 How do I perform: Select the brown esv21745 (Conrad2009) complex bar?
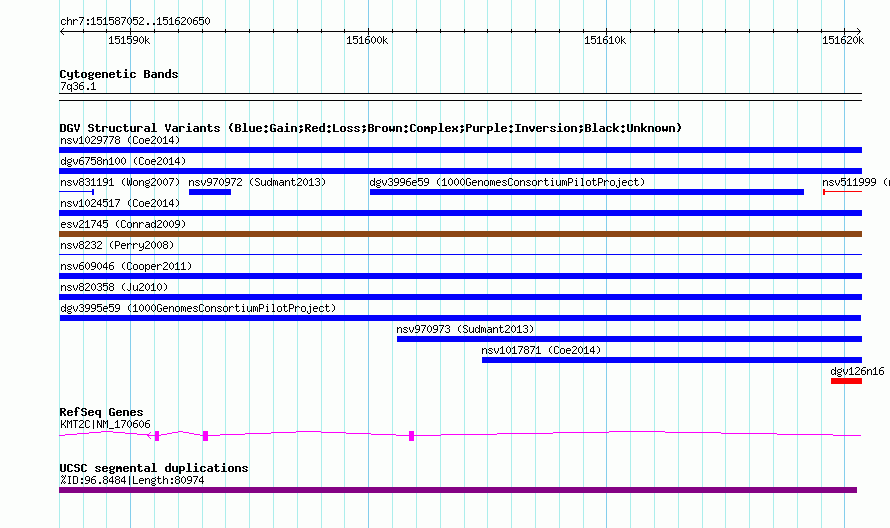(x=460, y=234)
